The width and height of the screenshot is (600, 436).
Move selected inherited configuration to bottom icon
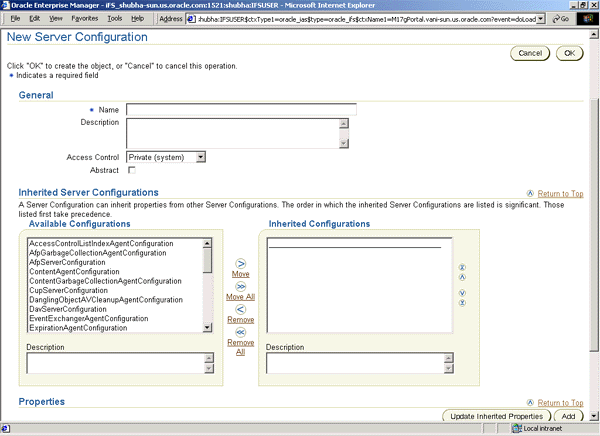click(x=462, y=303)
